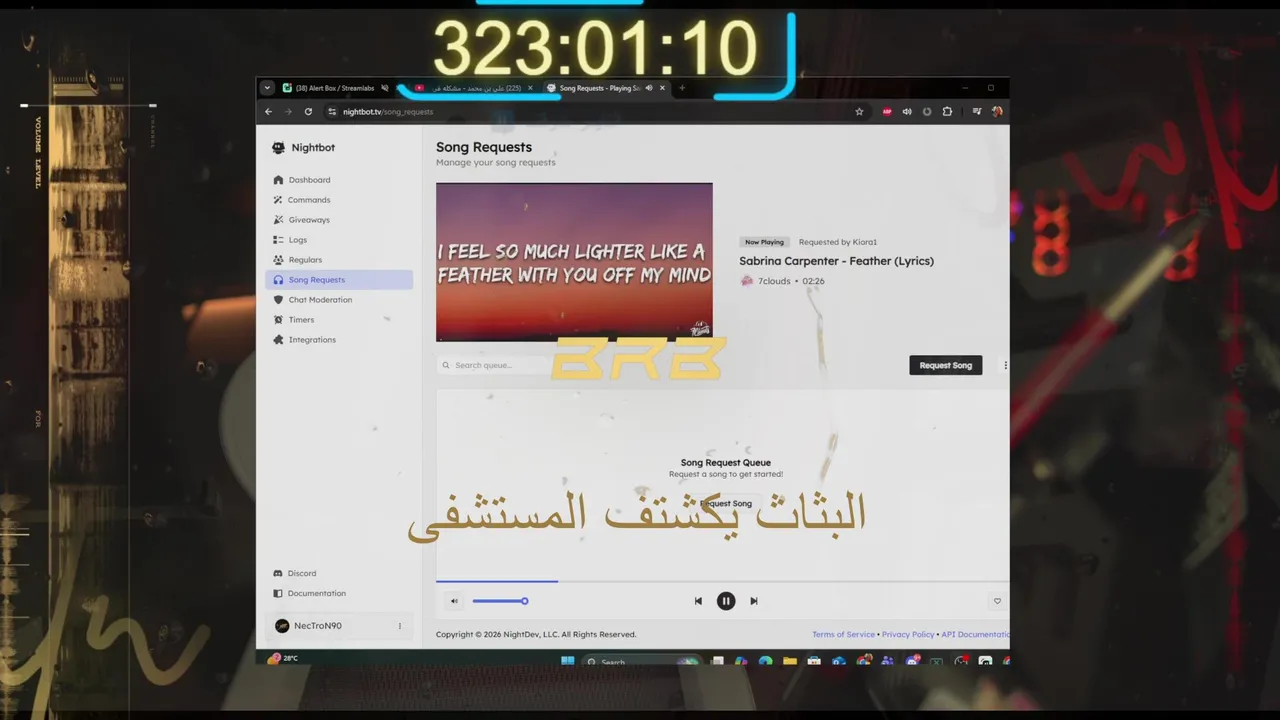1280x720 pixels.
Task: Reload the nightbot.tv page
Action: 308,112
